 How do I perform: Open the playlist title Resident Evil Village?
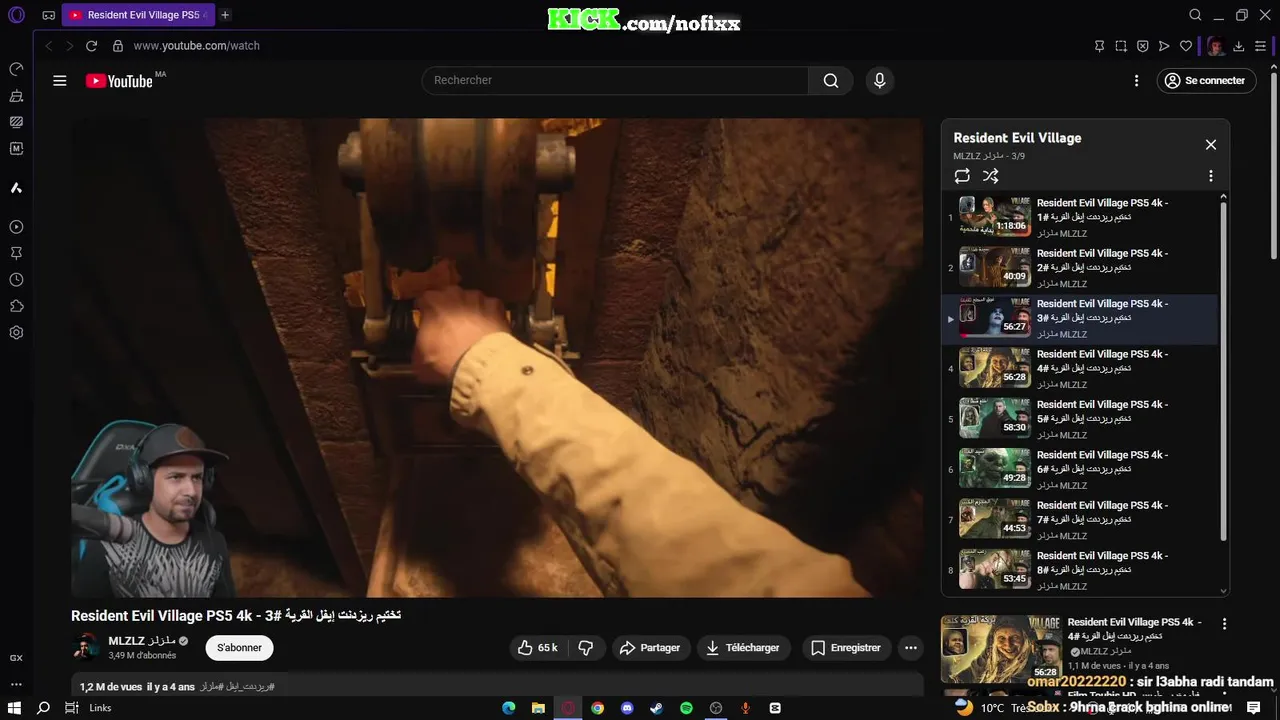pos(1017,138)
